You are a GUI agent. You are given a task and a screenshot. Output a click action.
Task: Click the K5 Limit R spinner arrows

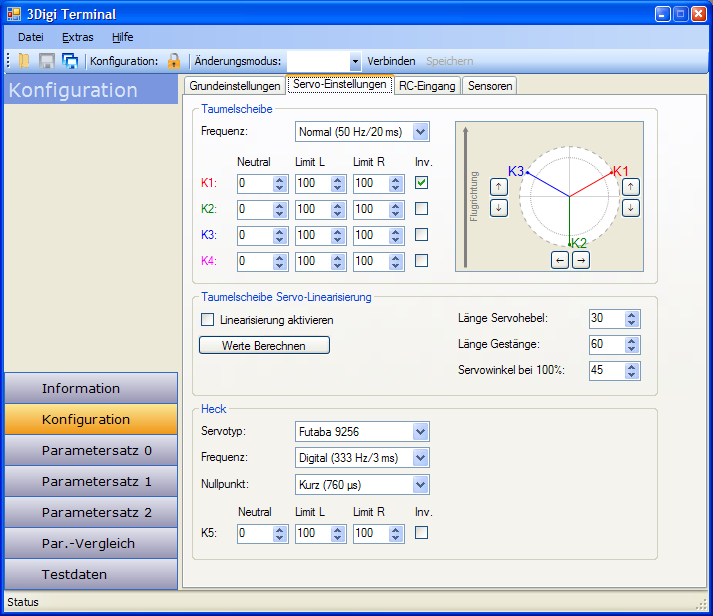coord(396,533)
